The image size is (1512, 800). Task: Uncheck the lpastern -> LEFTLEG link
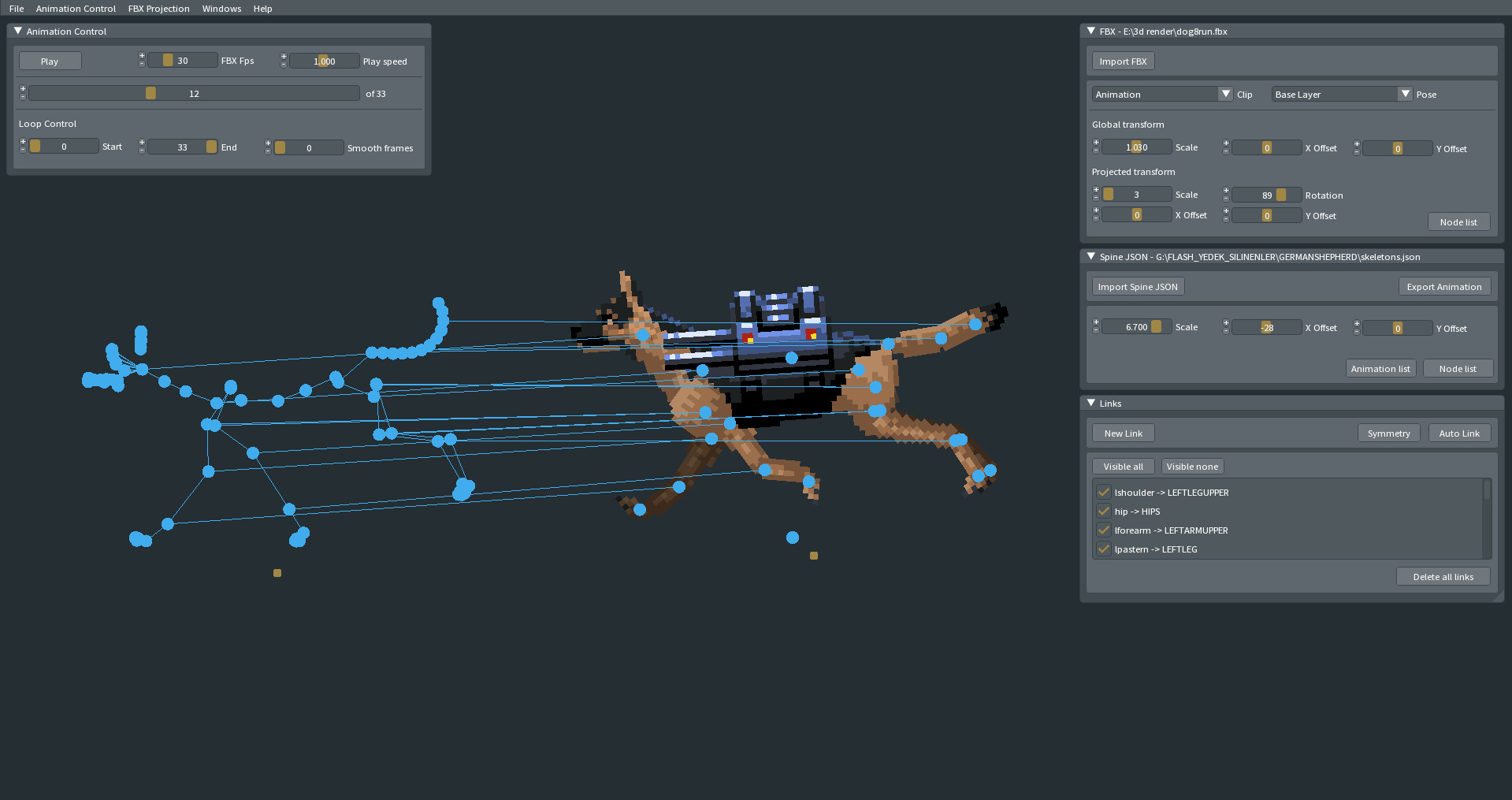1103,549
